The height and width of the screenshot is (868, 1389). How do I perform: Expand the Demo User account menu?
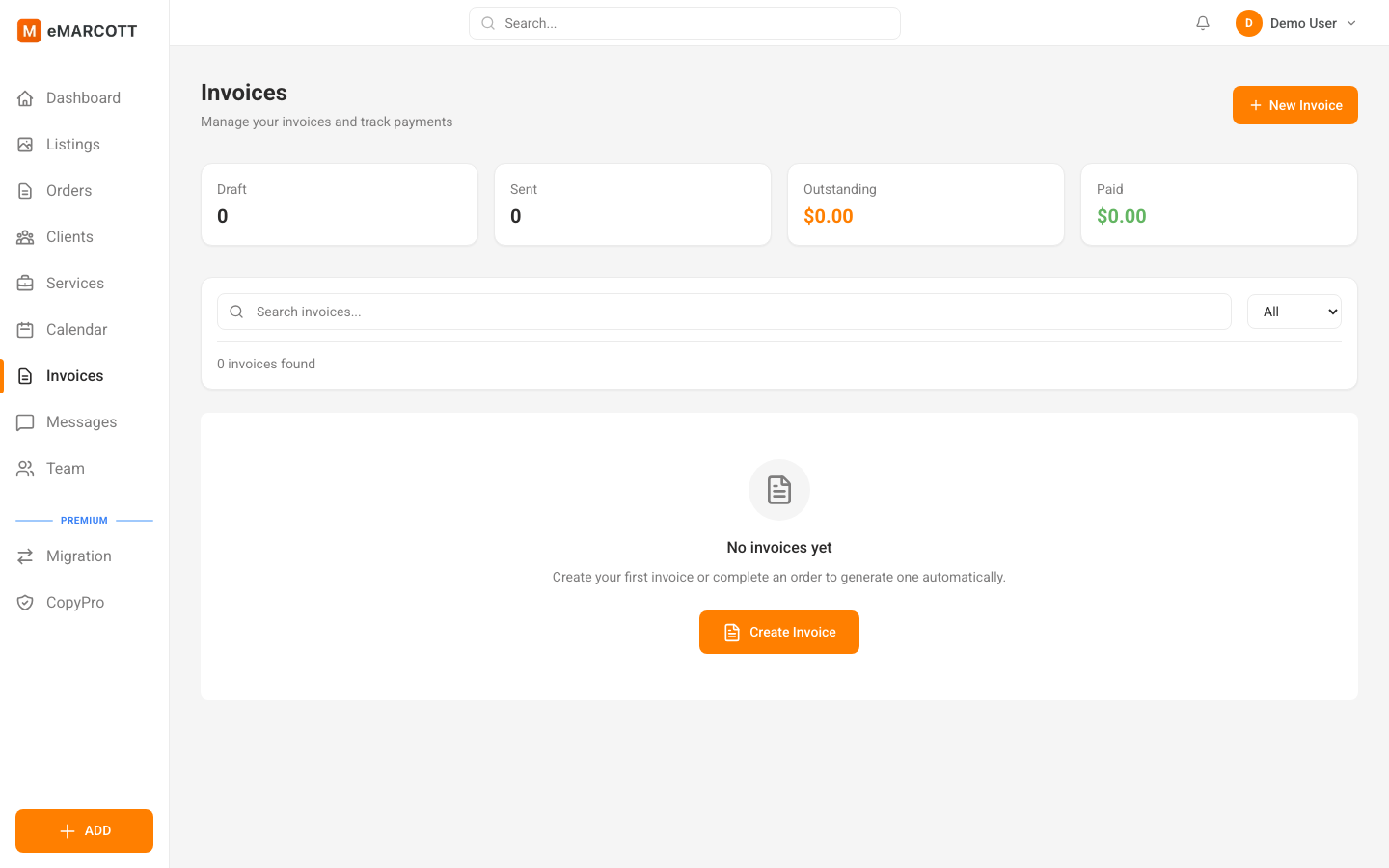pos(1296,22)
